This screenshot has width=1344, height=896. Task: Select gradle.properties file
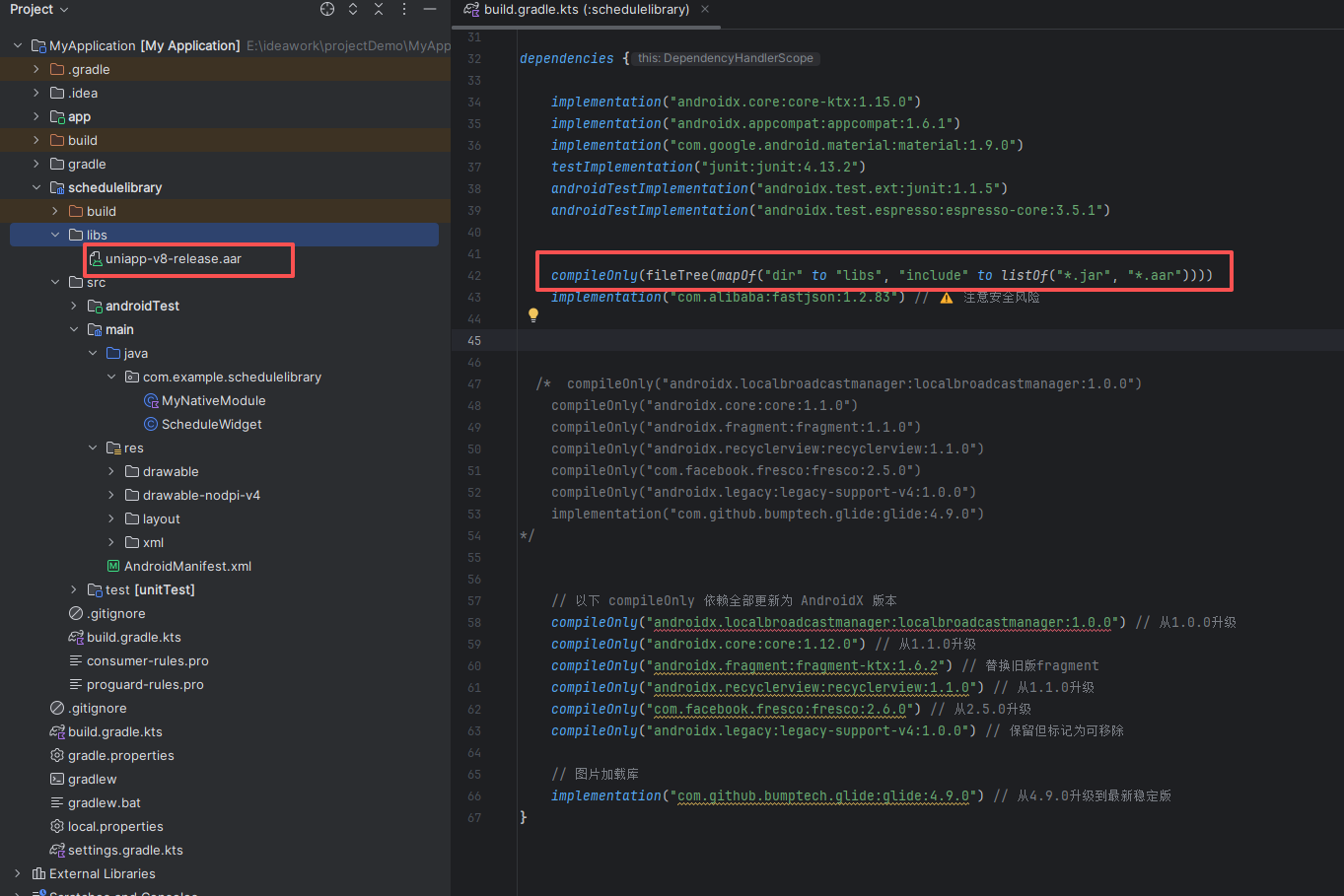pos(121,755)
